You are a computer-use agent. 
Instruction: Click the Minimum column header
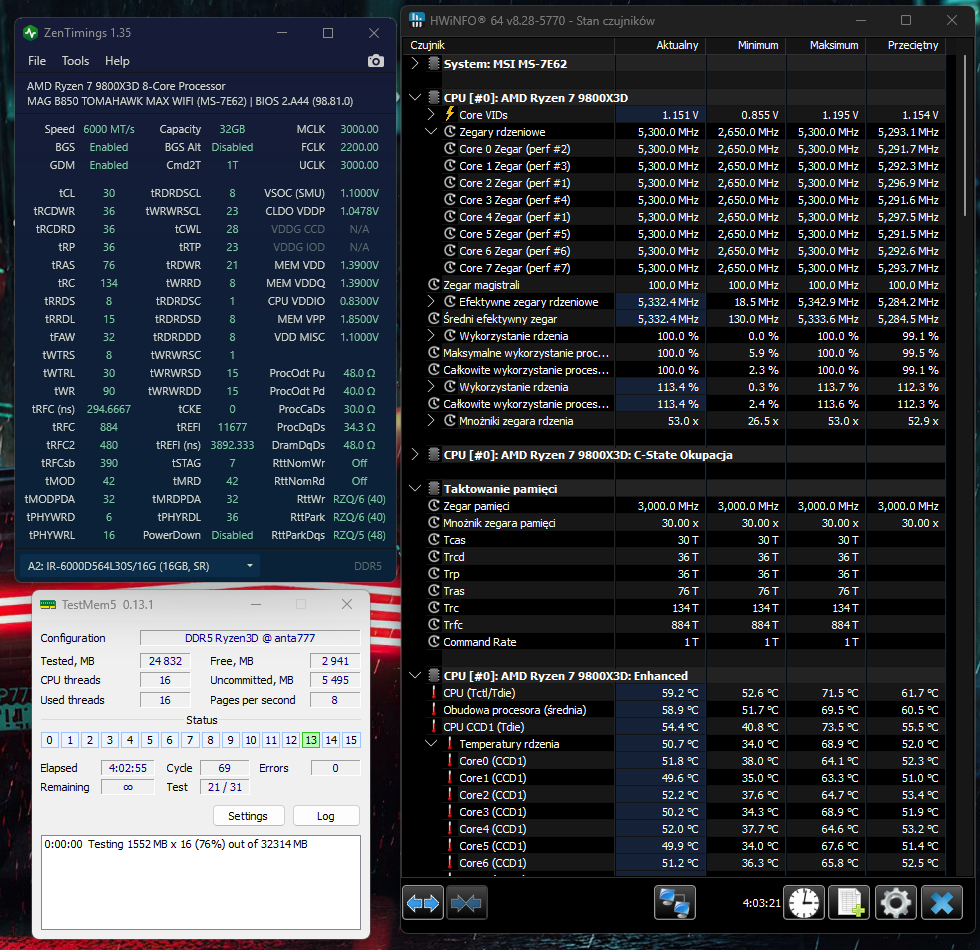click(x=746, y=45)
